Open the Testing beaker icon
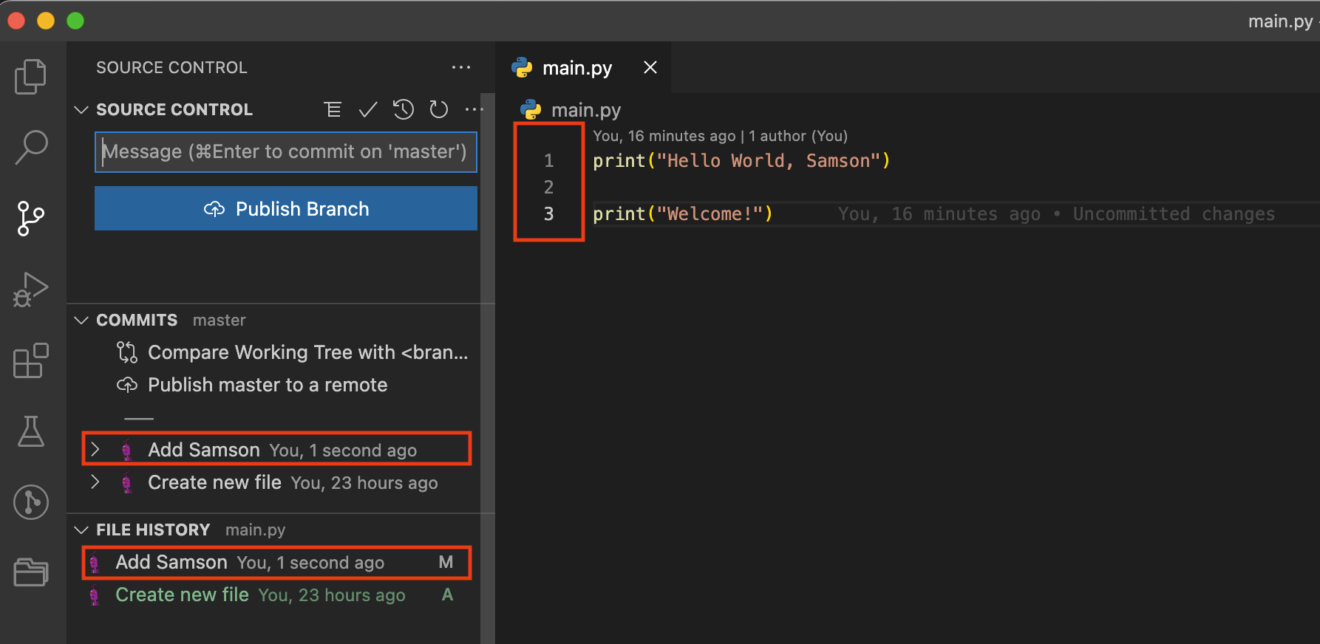The width and height of the screenshot is (1320, 644). tap(31, 431)
